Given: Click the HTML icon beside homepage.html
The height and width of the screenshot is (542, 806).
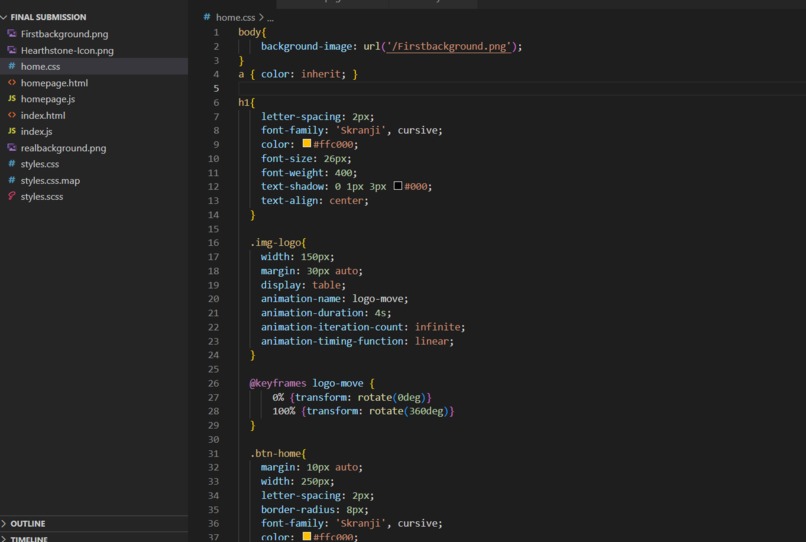Looking at the screenshot, I should click(x=12, y=82).
